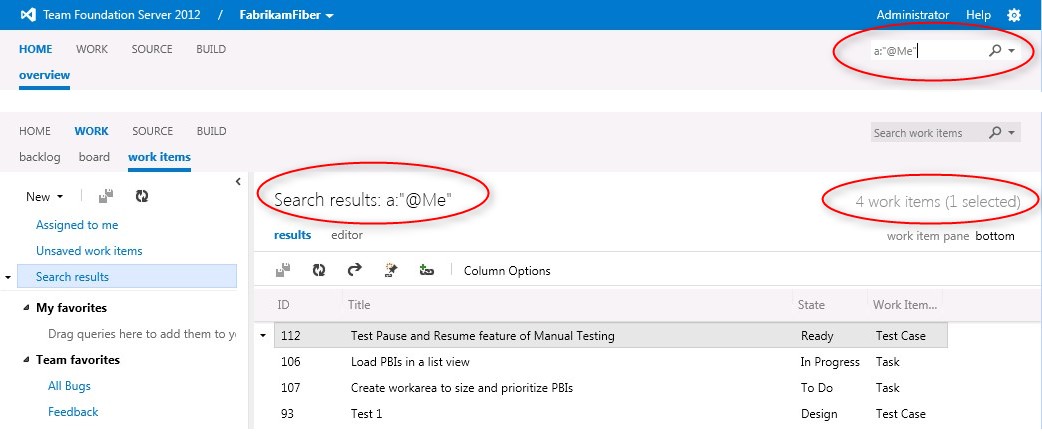Open dropdown arrow beside top search magnifier

point(1011,50)
